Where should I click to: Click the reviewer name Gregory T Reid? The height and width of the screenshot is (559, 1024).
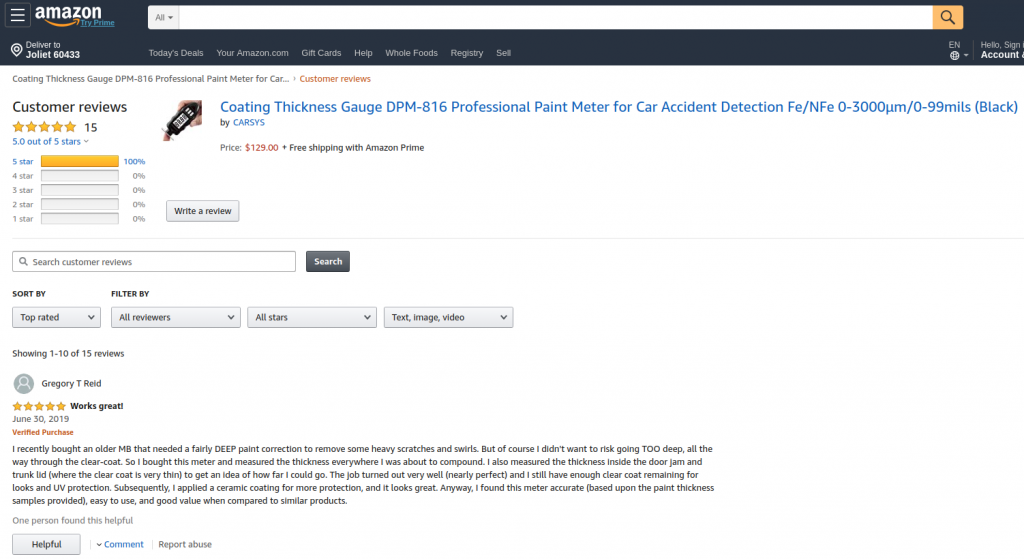tap(71, 383)
